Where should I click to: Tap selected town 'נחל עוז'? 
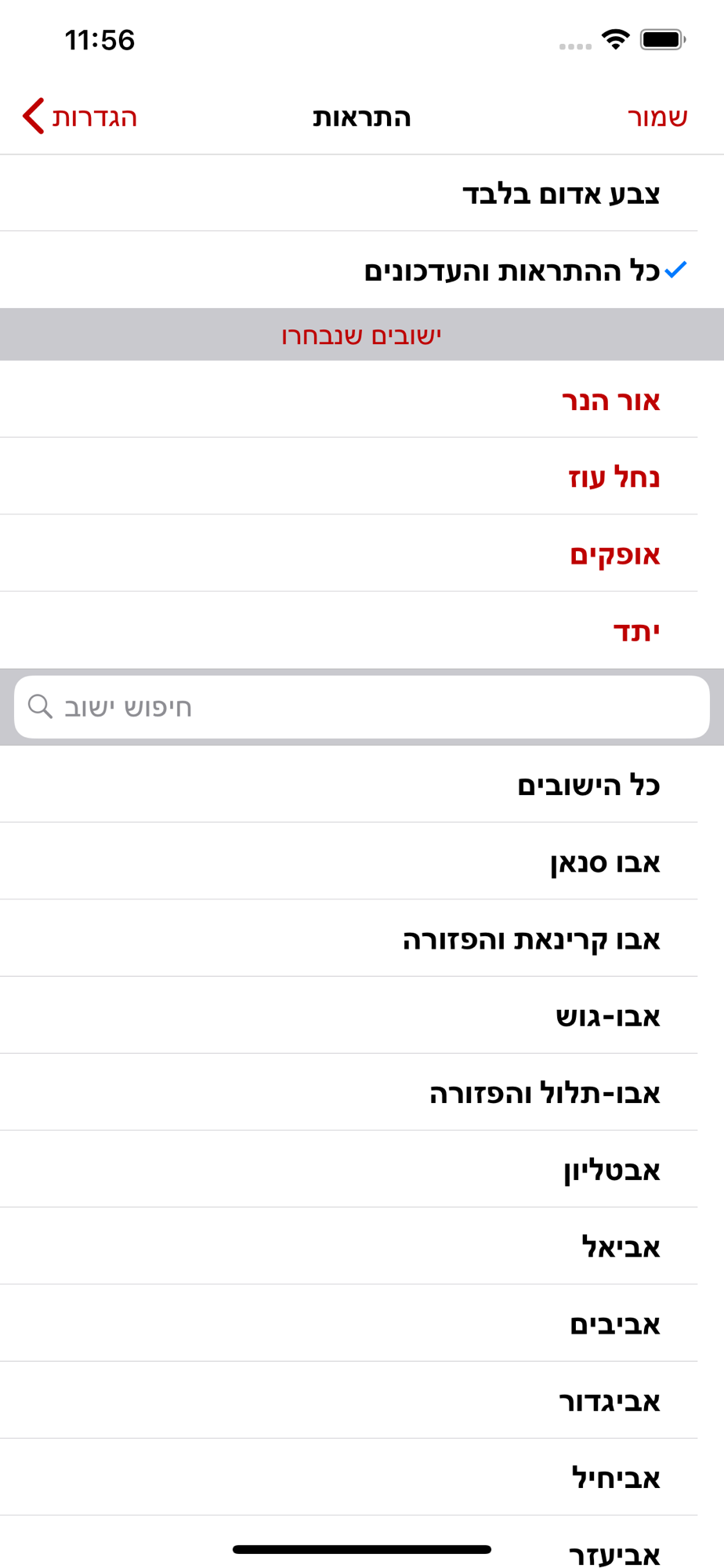click(x=614, y=477)
